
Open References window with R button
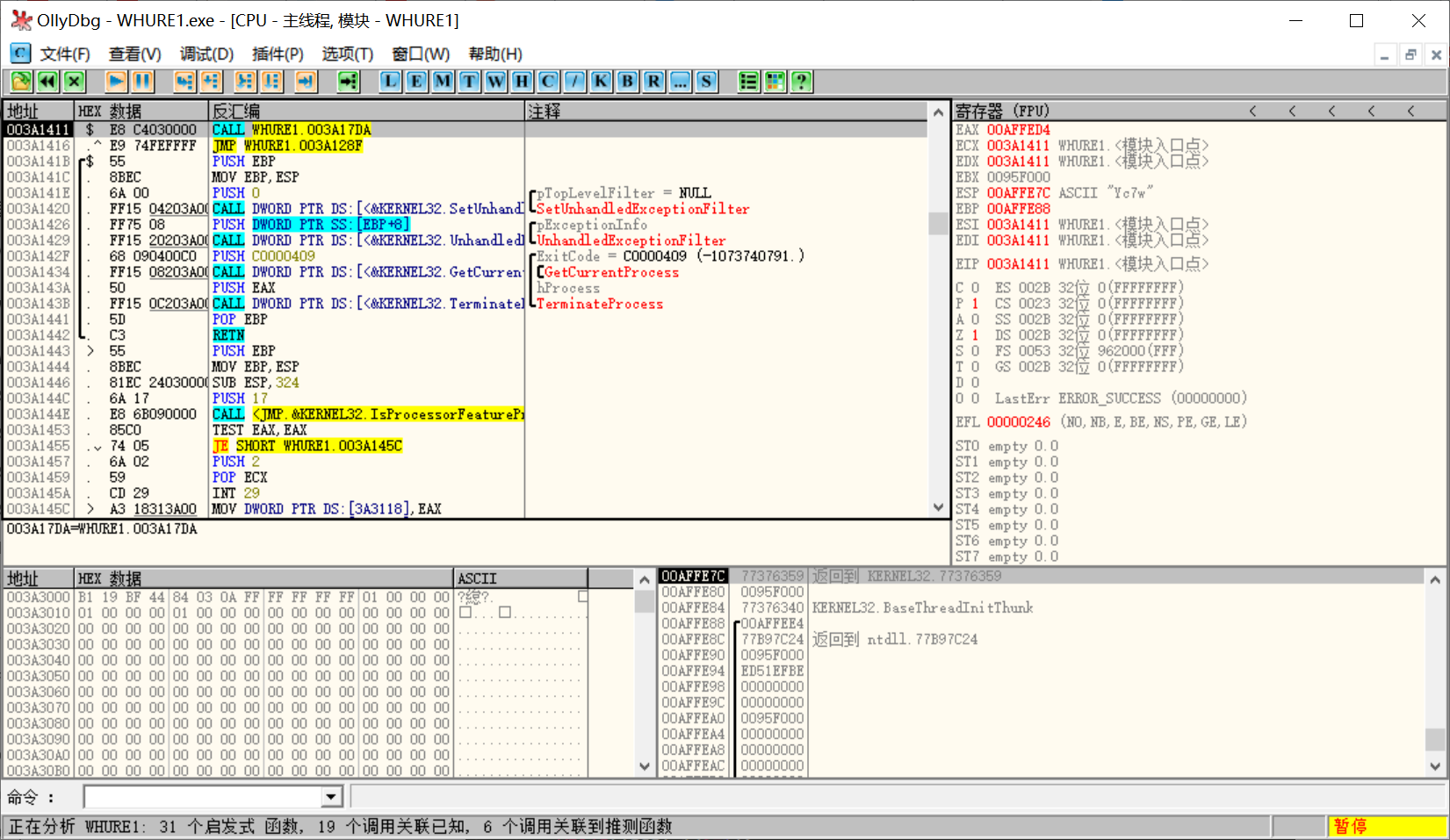653,82
